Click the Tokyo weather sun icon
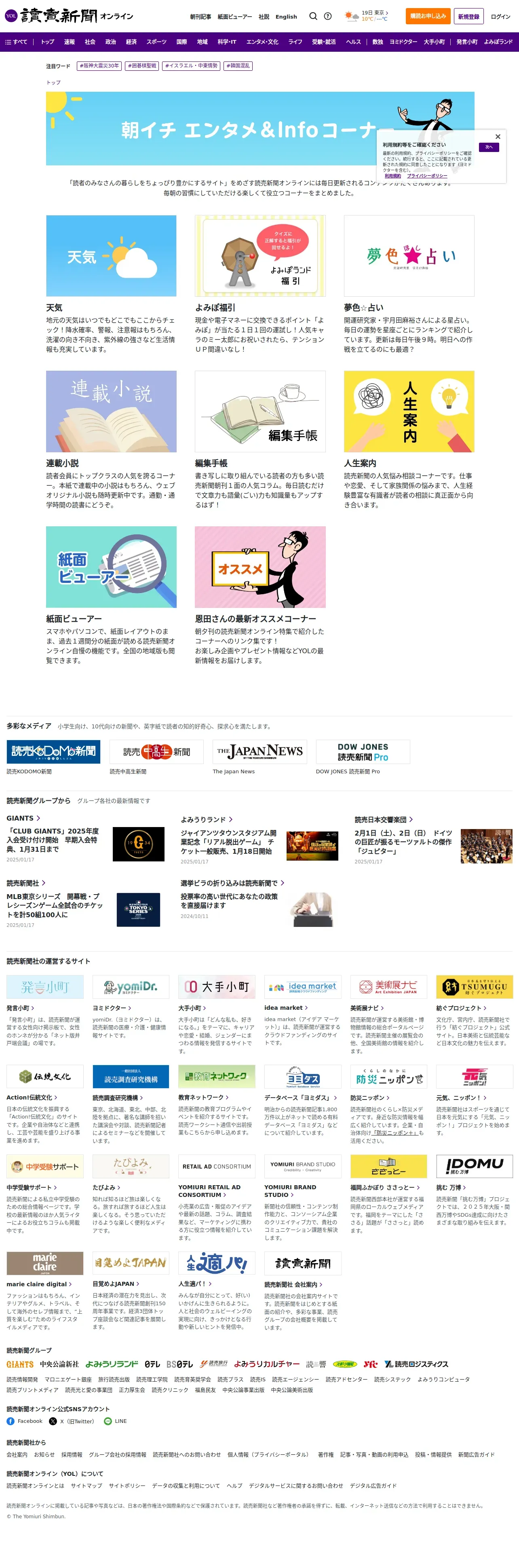The height and width of the screenshot is (1568, 519). [x=351, y=16]
